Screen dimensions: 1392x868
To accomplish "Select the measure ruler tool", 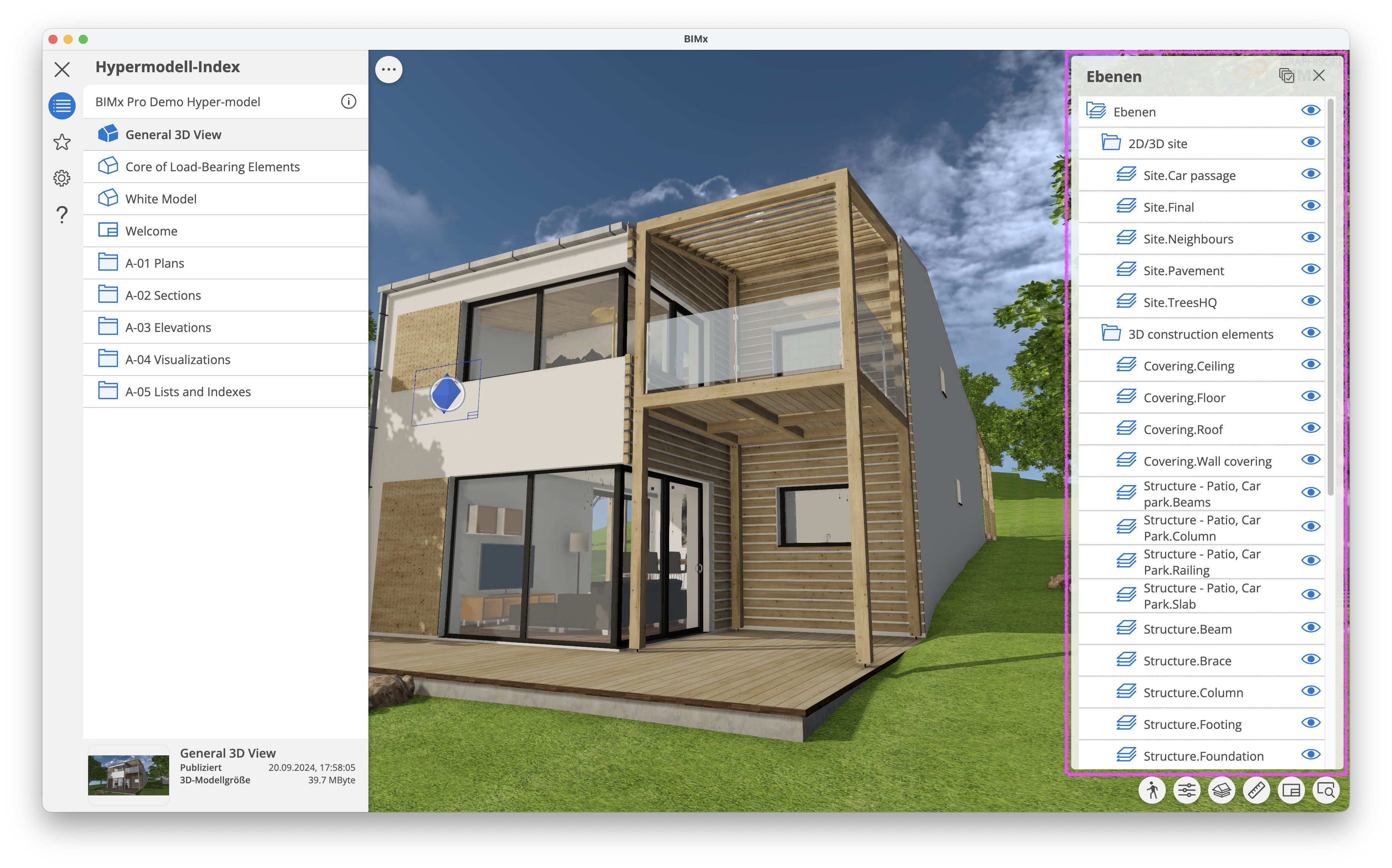I will [x=1257, y=790].
